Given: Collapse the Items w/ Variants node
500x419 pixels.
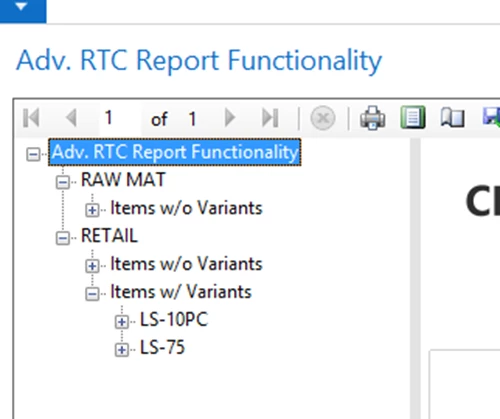Looking at the screenshot, I should (x=92, y=294).
